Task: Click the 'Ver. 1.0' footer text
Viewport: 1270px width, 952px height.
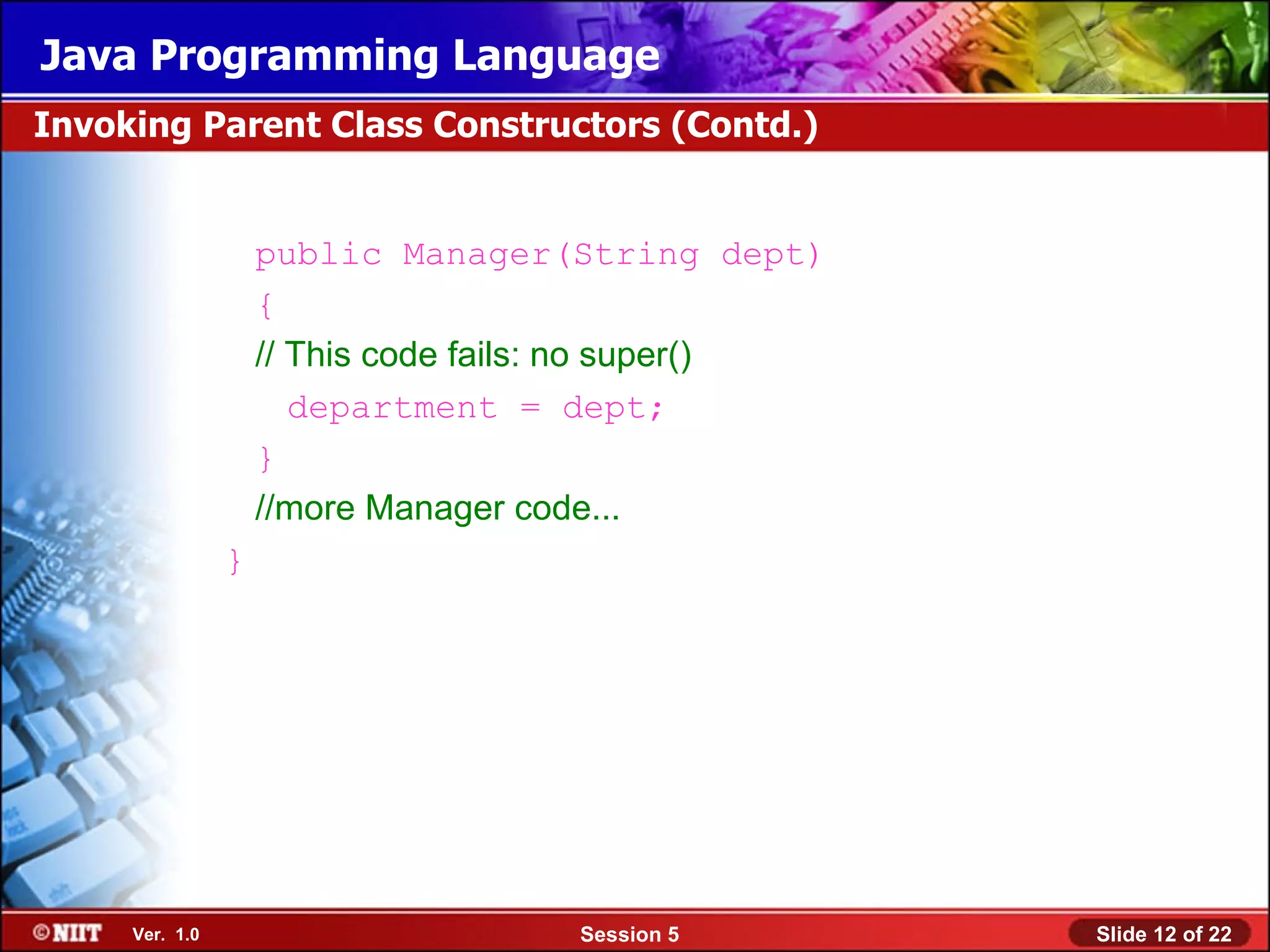Action: point(166,934)
